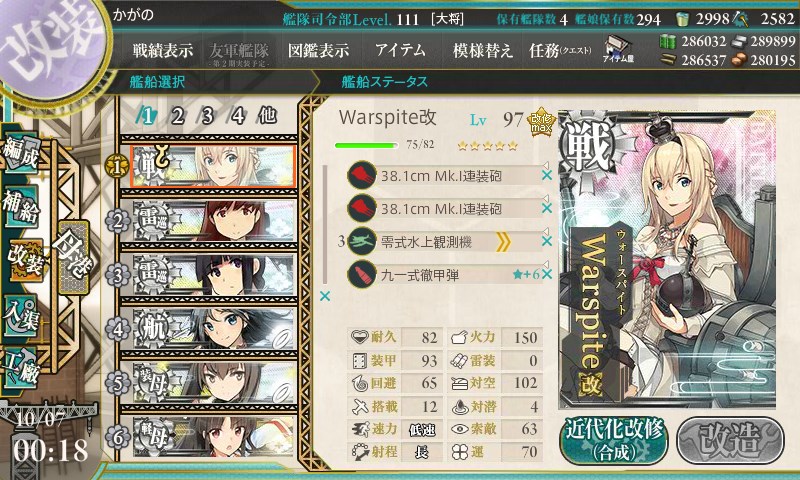Switch to fleet number 3

(x=207, y=116)
